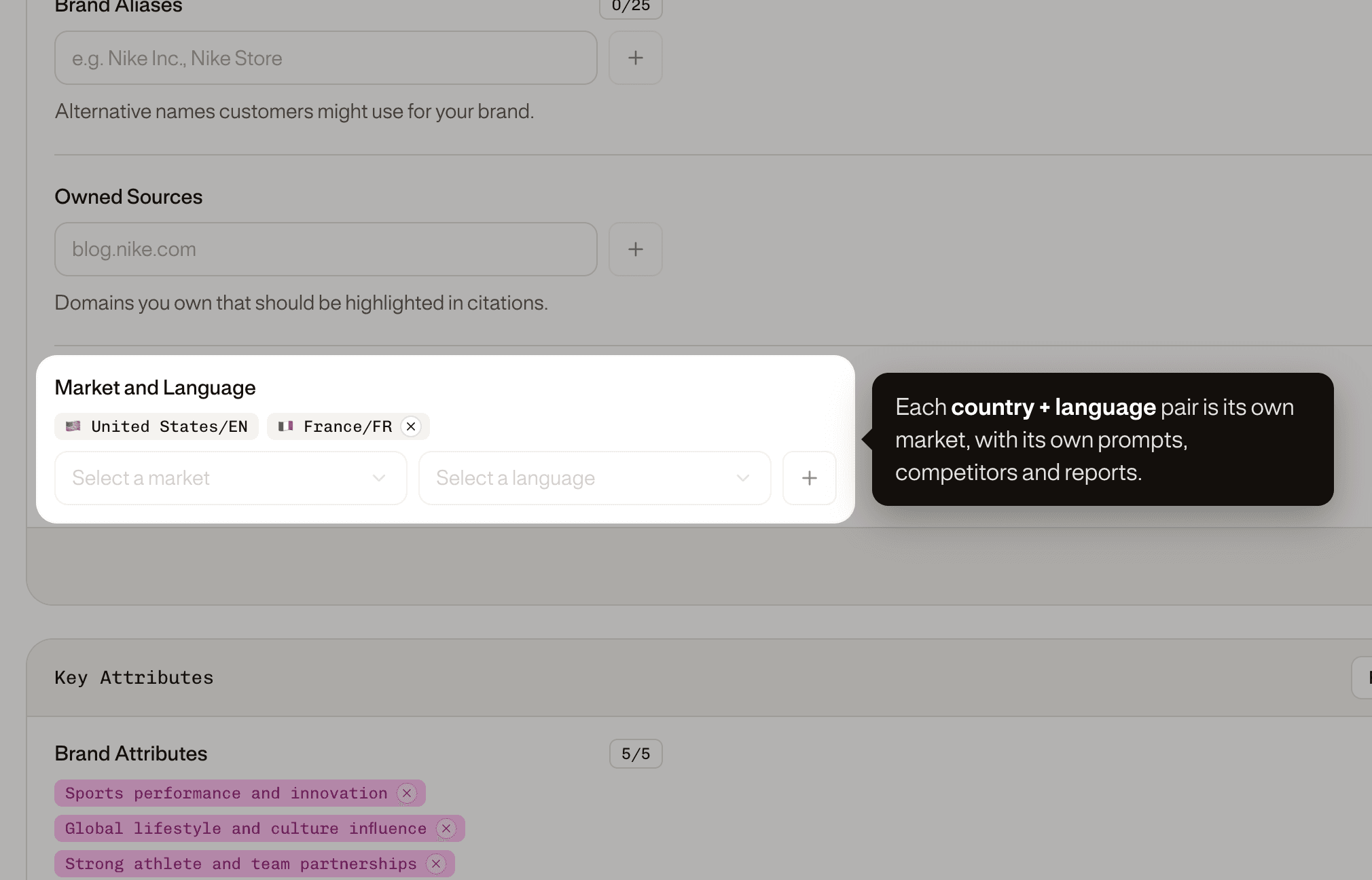Click the United States flag icon
This screenshot has width=1372, height=880.
pos(73,426)
